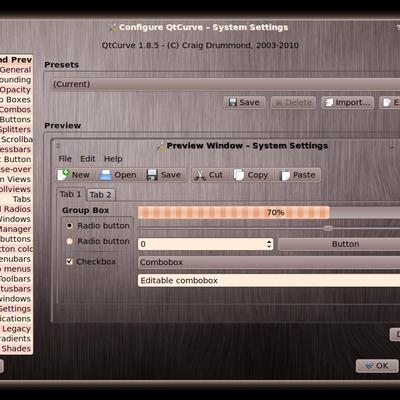Viewport: 400px width, 400px height.
Task: Select General in the settings list
Action: point(16,70)
